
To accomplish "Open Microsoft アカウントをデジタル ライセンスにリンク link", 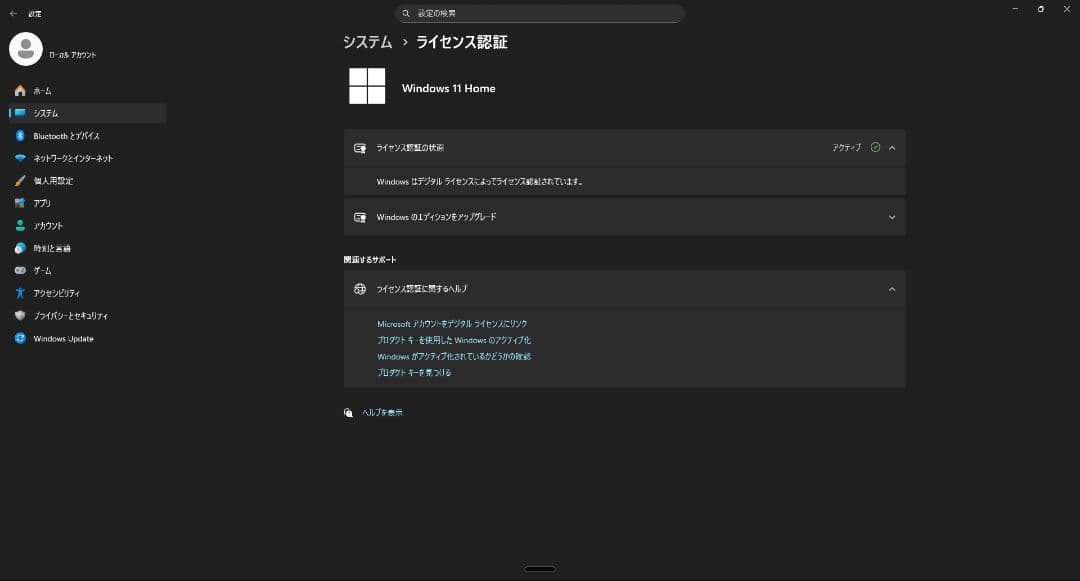I will (452, 324).
